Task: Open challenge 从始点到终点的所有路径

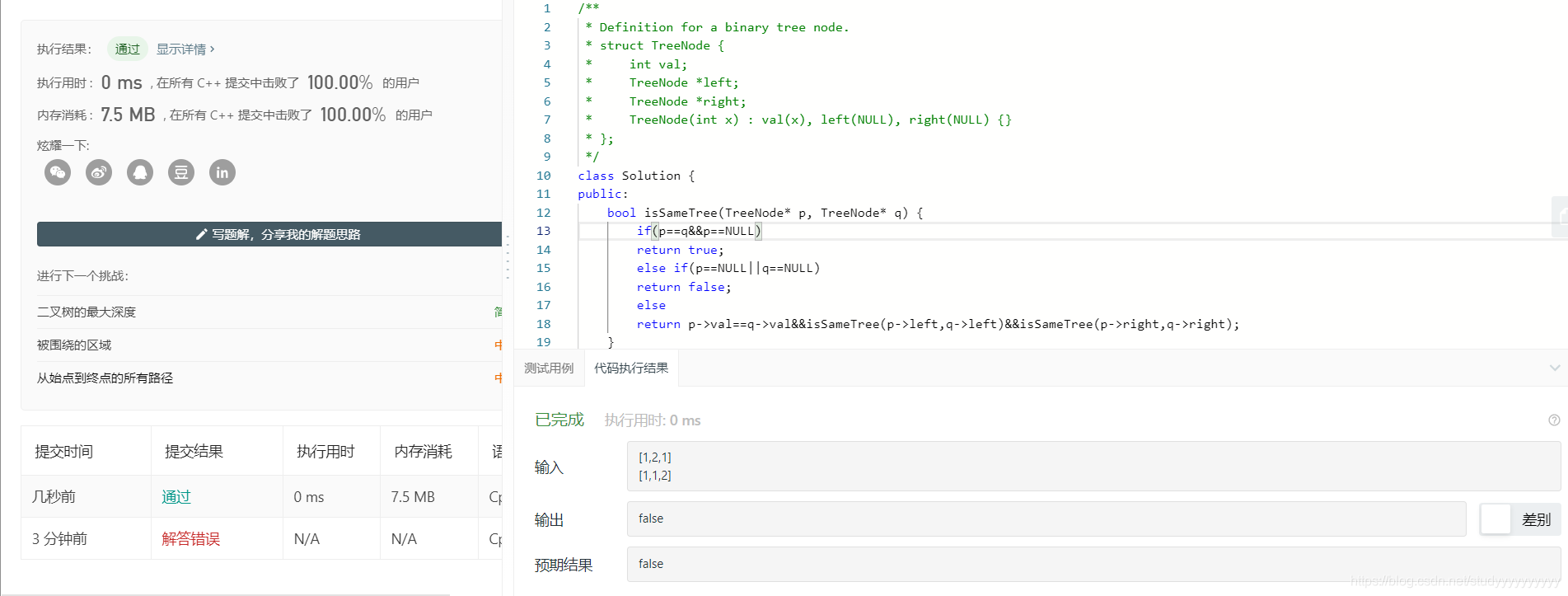Action: pyautogui.click(x=105, y=378)
